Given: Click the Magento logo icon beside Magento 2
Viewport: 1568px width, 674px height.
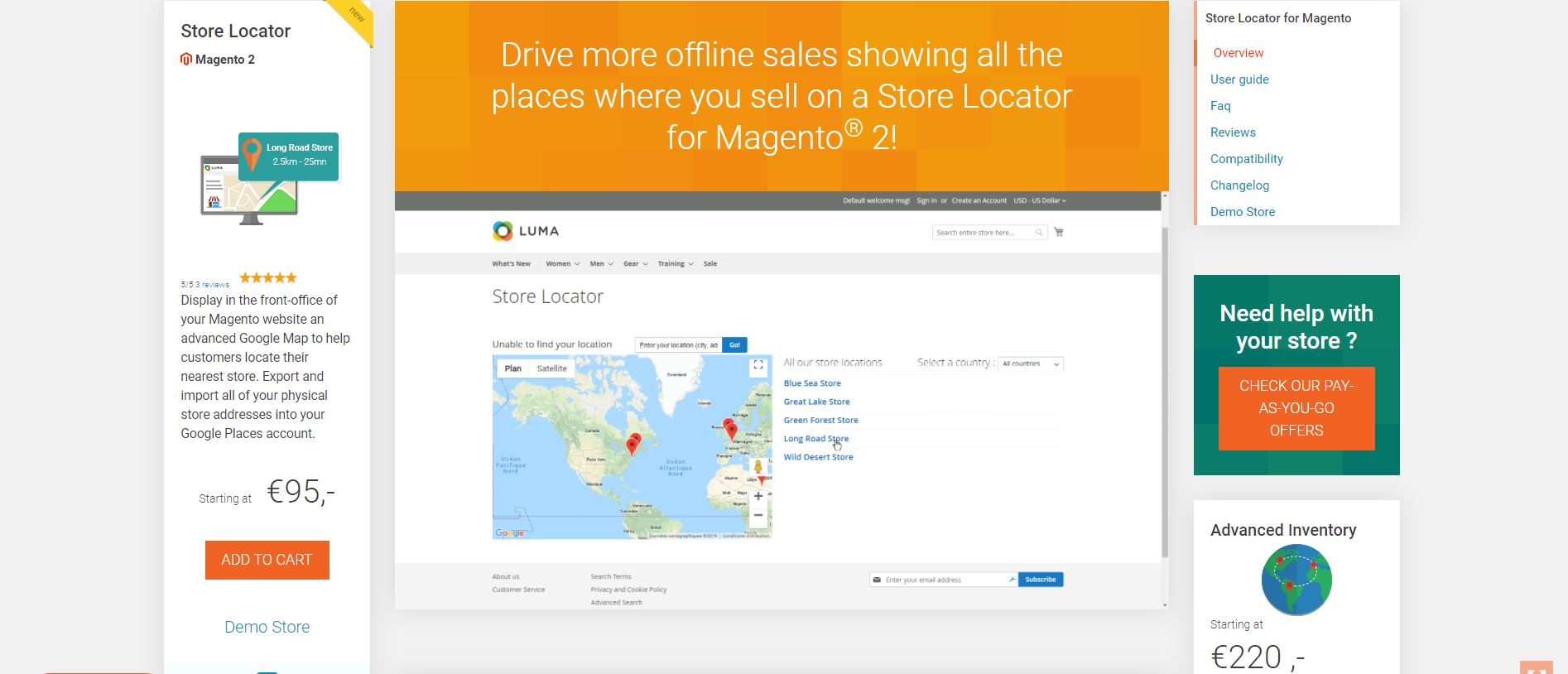Looking at the screenshot, I should click(186, 59).
